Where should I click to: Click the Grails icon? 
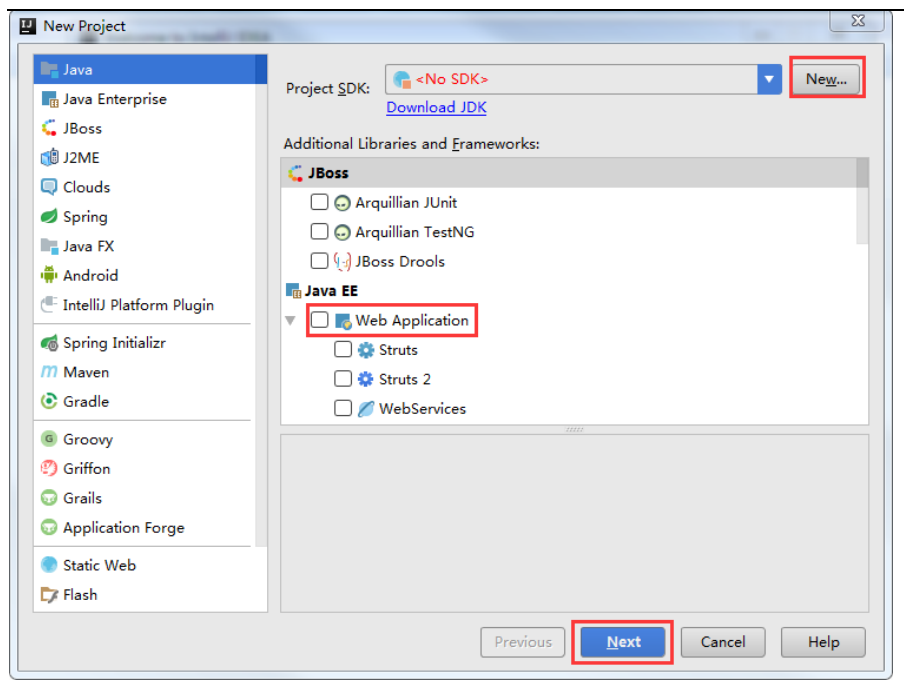pos(50,498)
